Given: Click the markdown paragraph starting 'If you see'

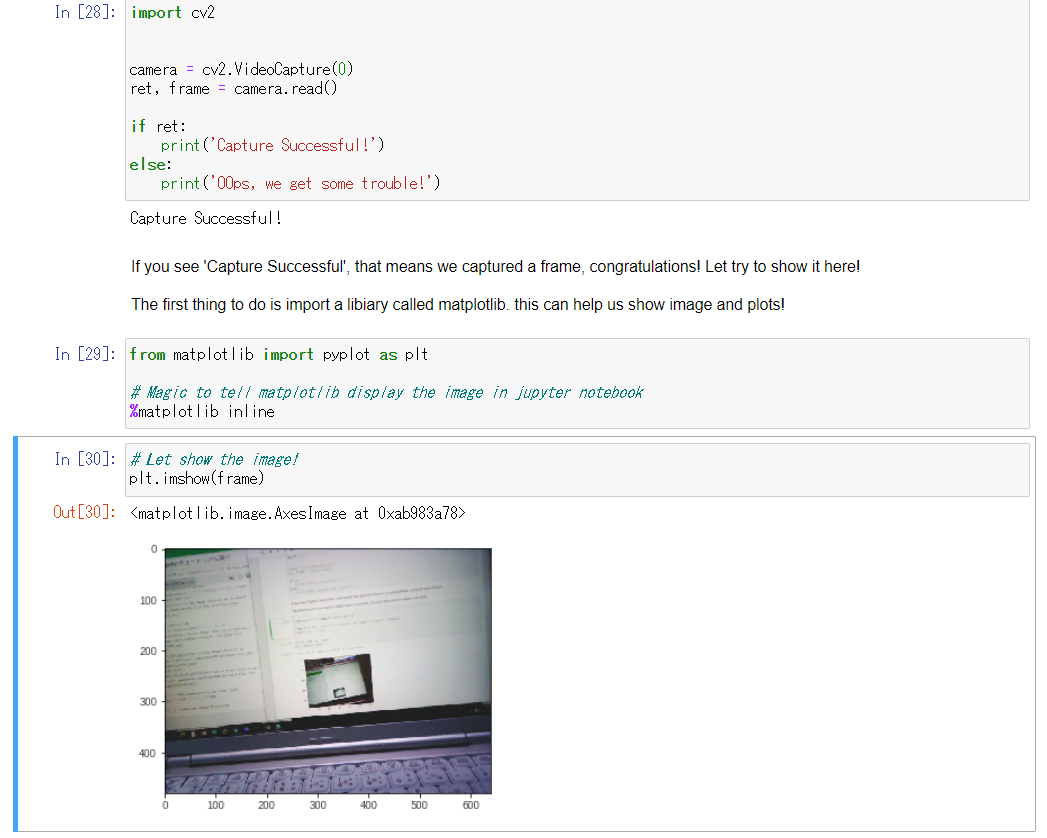Looking at the screenshot, I should pyautogui.click(x=495, y=266).
